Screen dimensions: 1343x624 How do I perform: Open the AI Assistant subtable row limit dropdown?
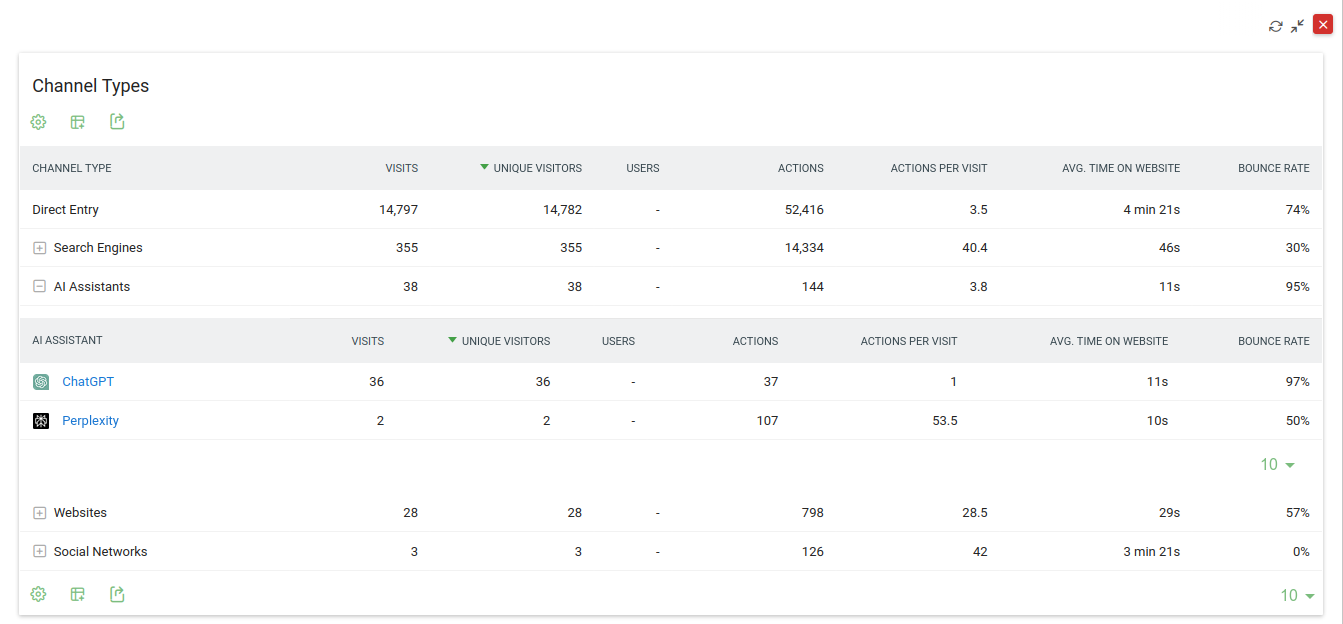click(x=1277, y=465)
